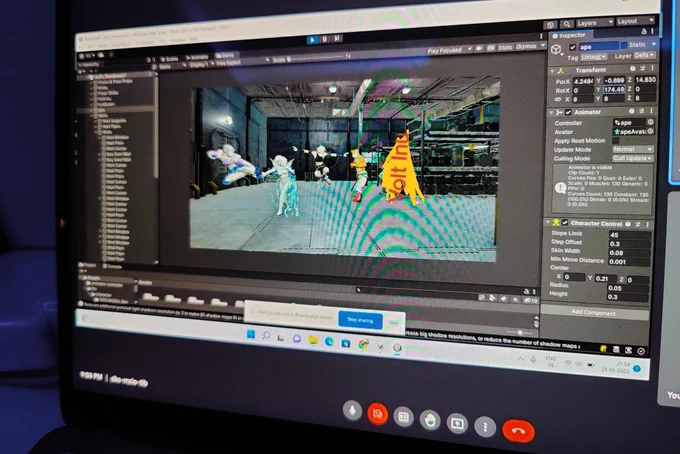
Task: Open the object Layer Default dropdown
Action: tap(644, 56)
